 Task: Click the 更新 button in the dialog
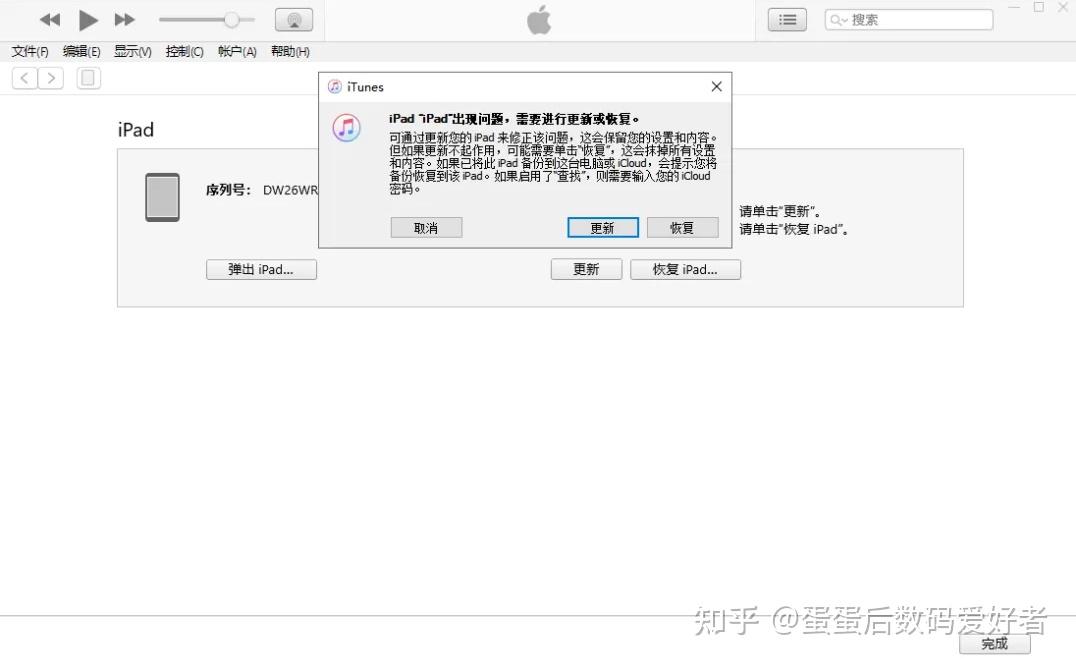click(602, 227)
